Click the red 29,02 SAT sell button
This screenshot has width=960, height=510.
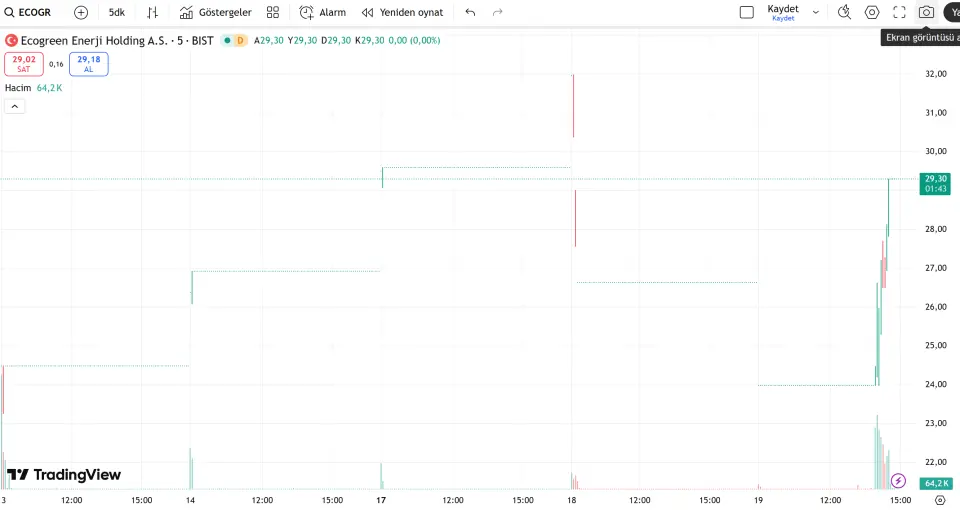pos(24,64)
